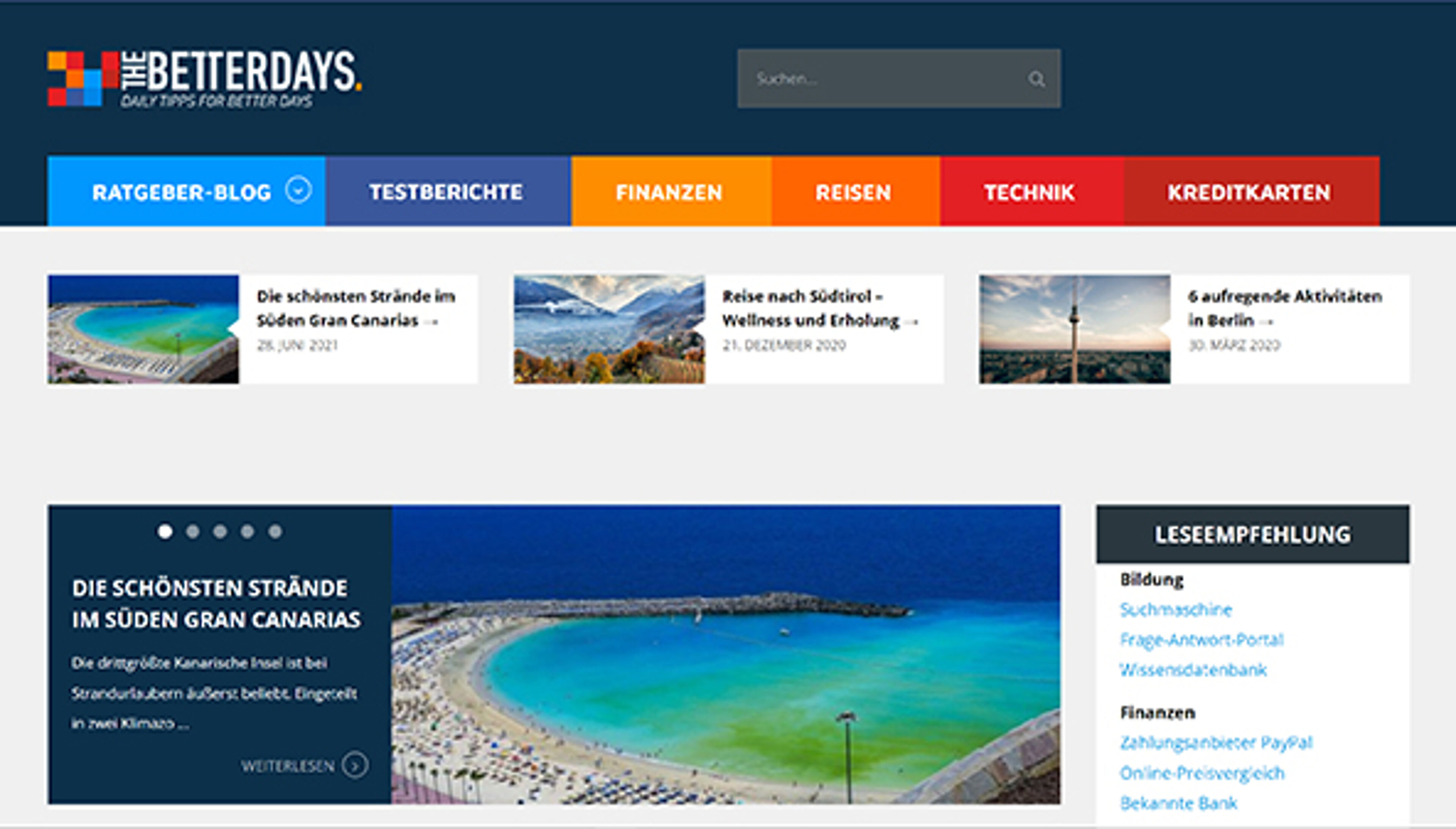Select the second slider dot
This screenshot has height=829, width=1456.
click(193, 531)
